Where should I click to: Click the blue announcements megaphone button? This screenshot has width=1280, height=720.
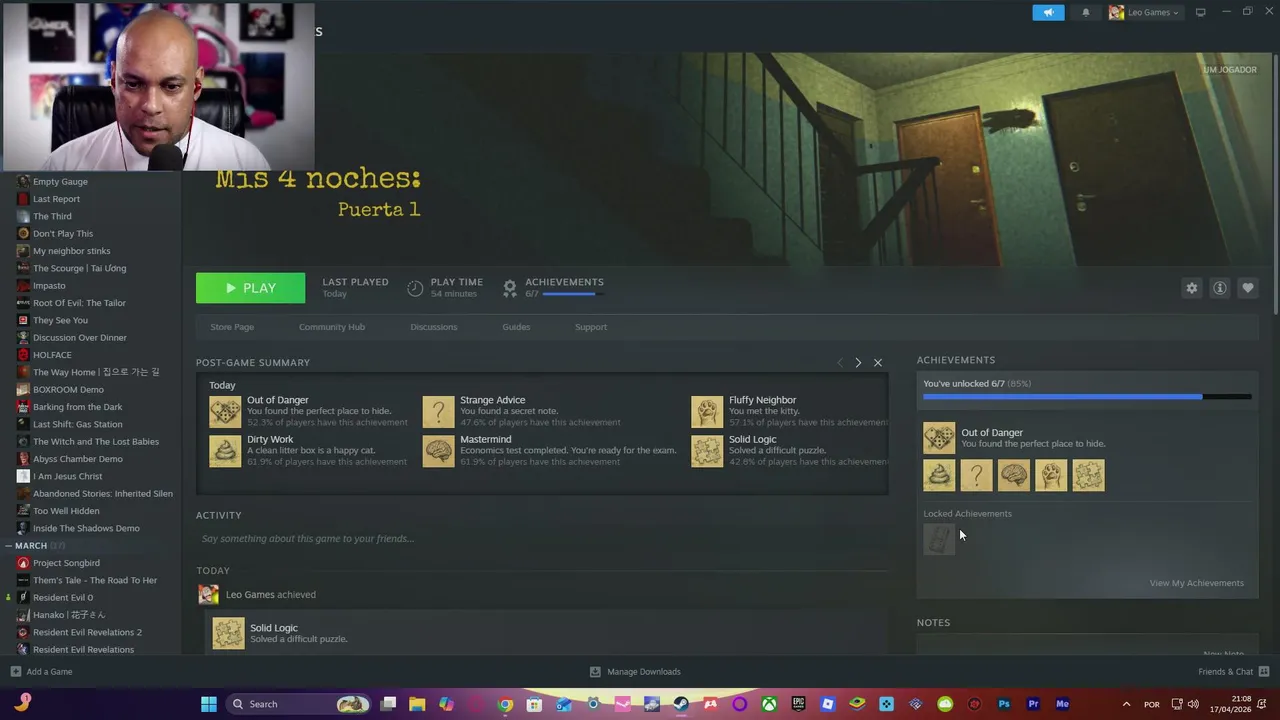coord(1048,12)
